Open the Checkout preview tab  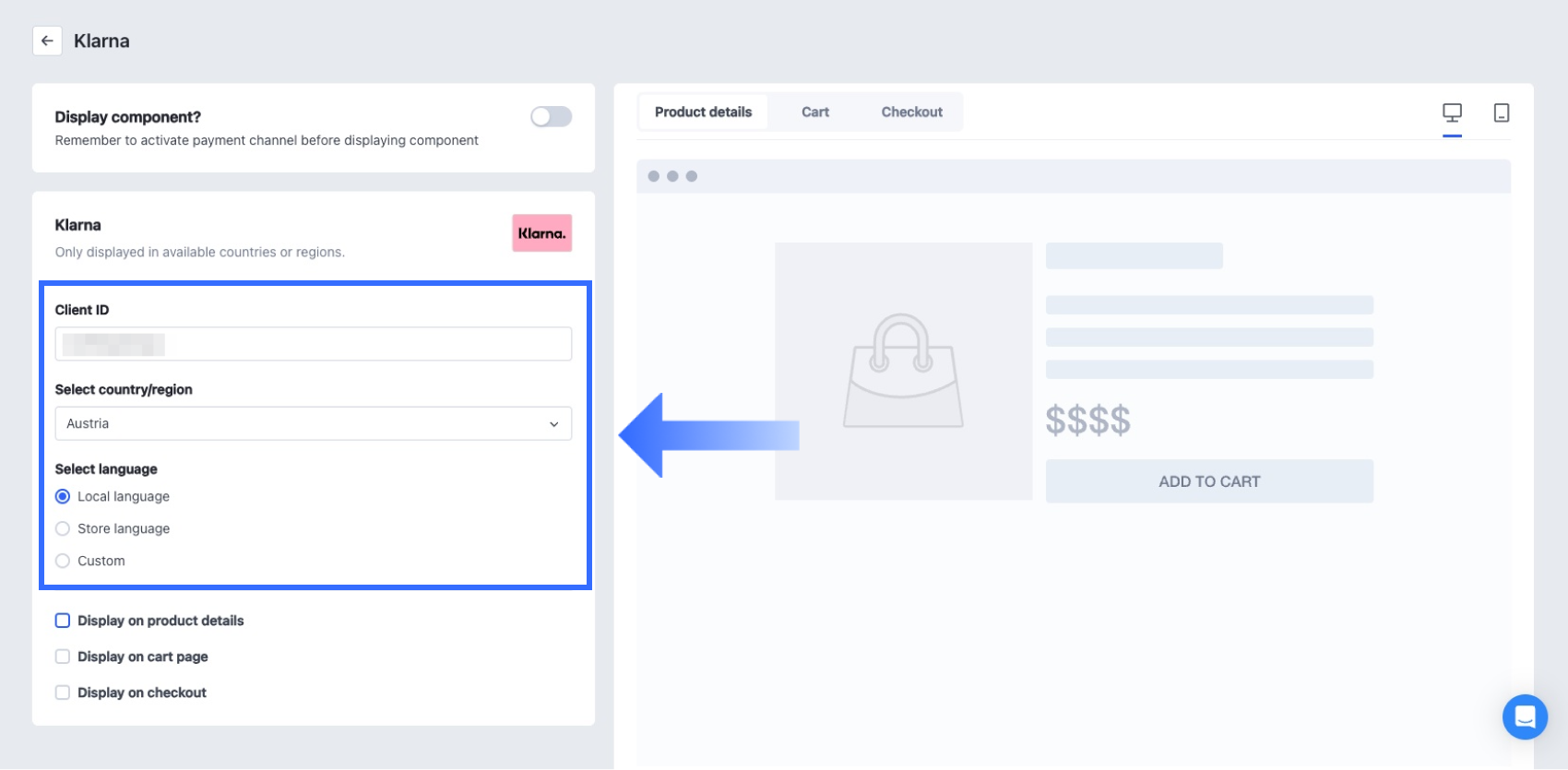912,112
